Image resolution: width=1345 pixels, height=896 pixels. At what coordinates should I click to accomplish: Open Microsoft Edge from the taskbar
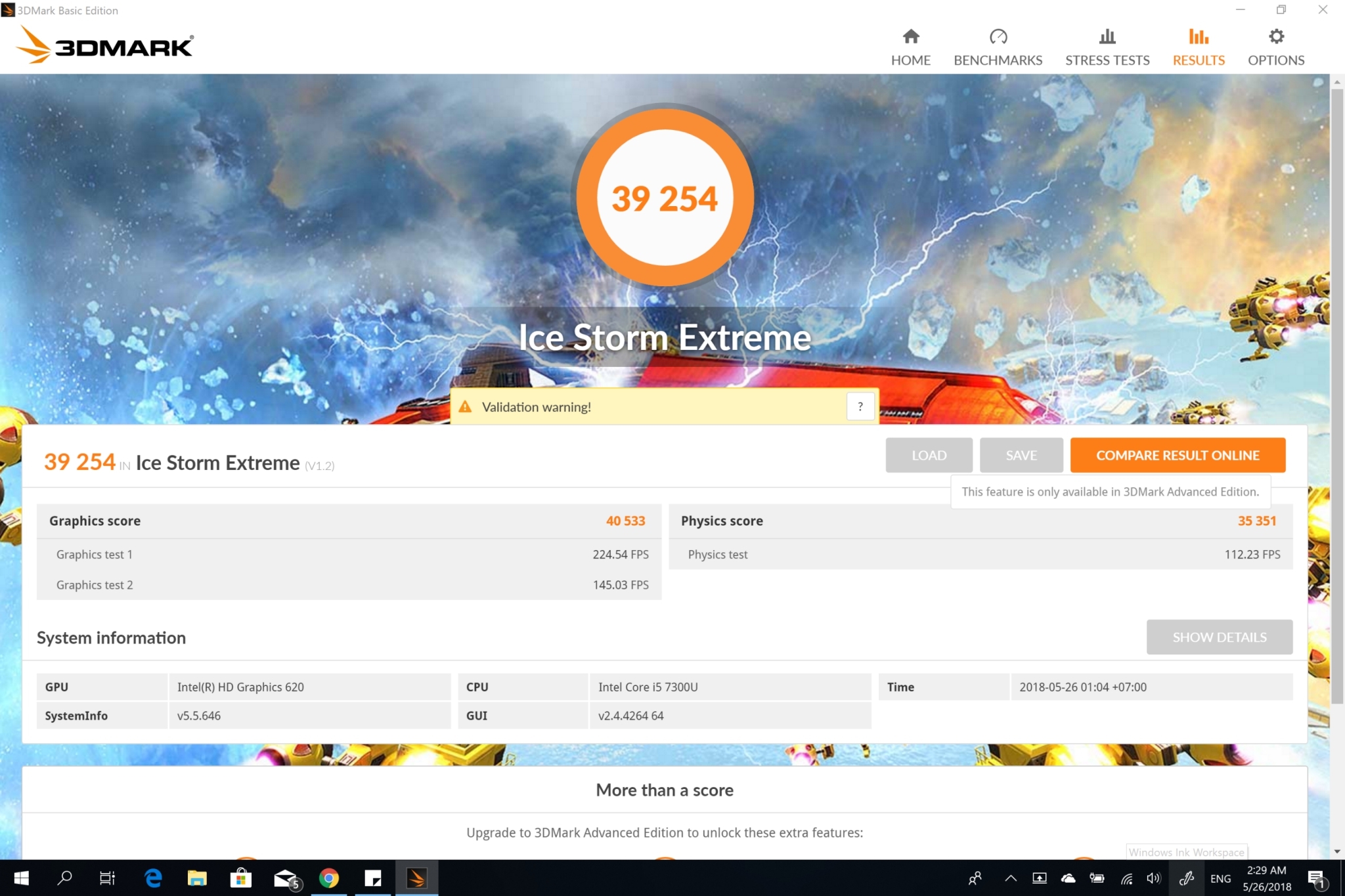coord(153,878)
